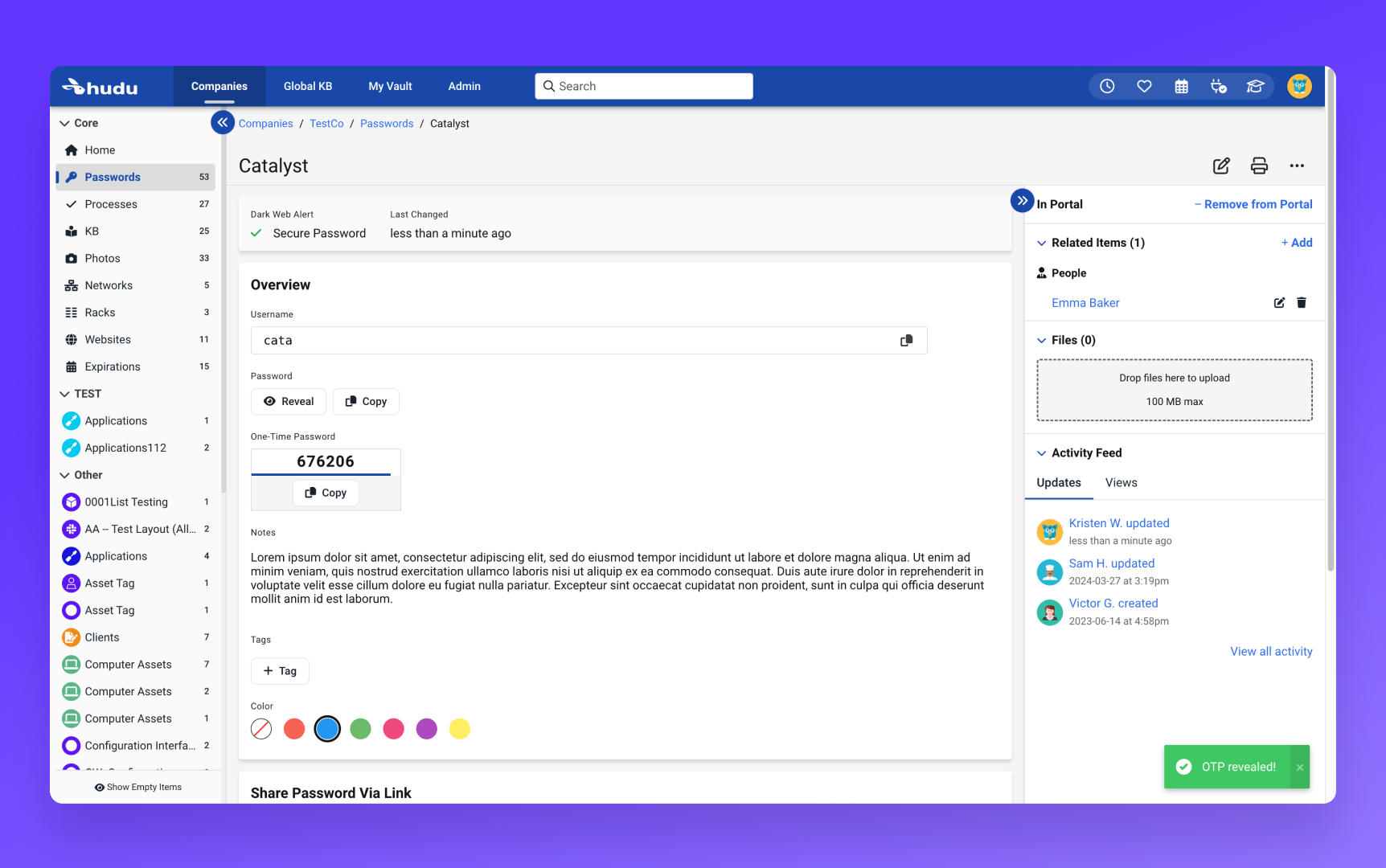The height and width of the screenshot is (868, 1386).
Task: Select the green color swatch
Action: (x=360, y=729)
